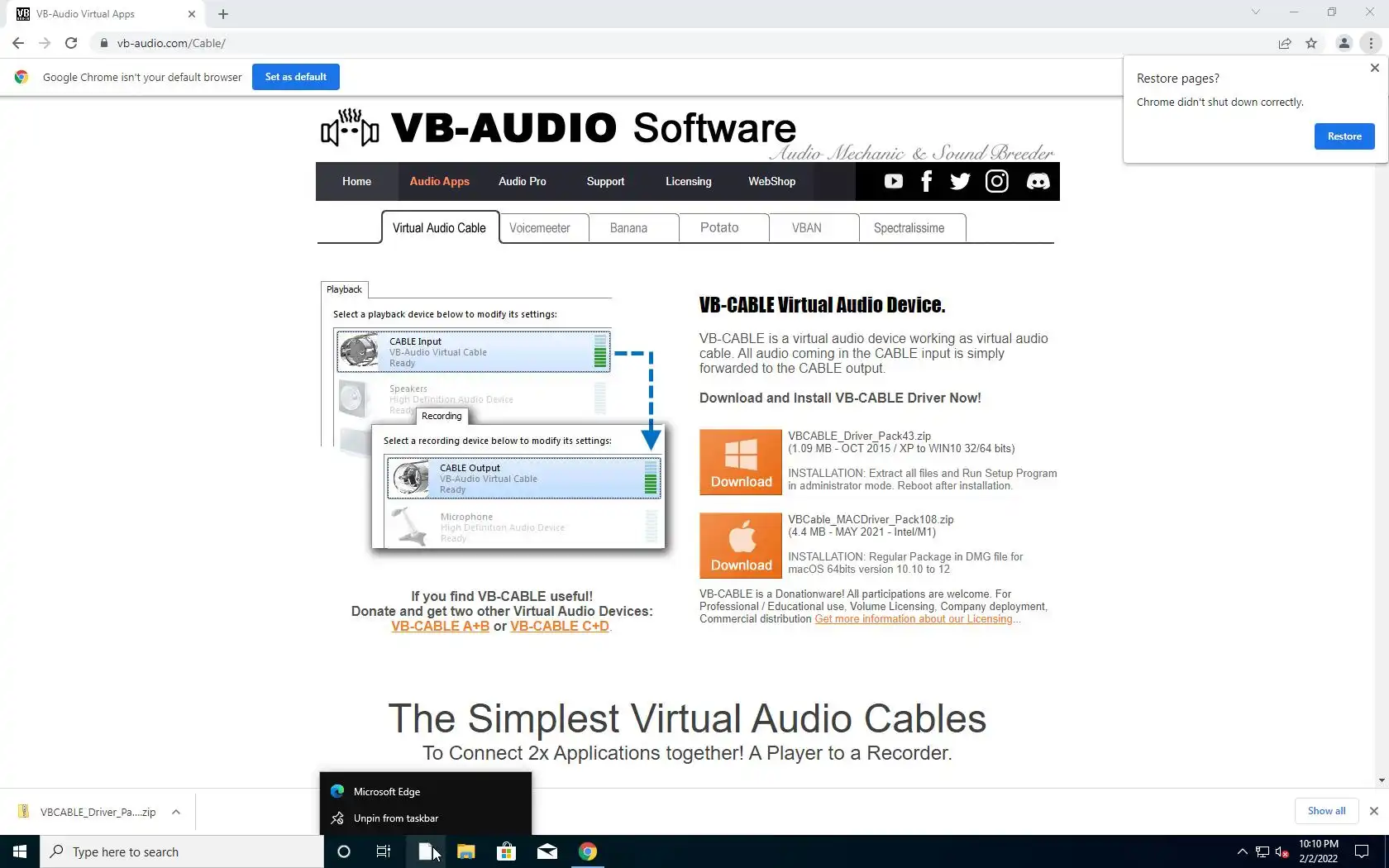This screenshot has width=1389, height=868.
Task: Download the Mac VBCable driver package
Action: pyautogui.click(x=741, y=546)
